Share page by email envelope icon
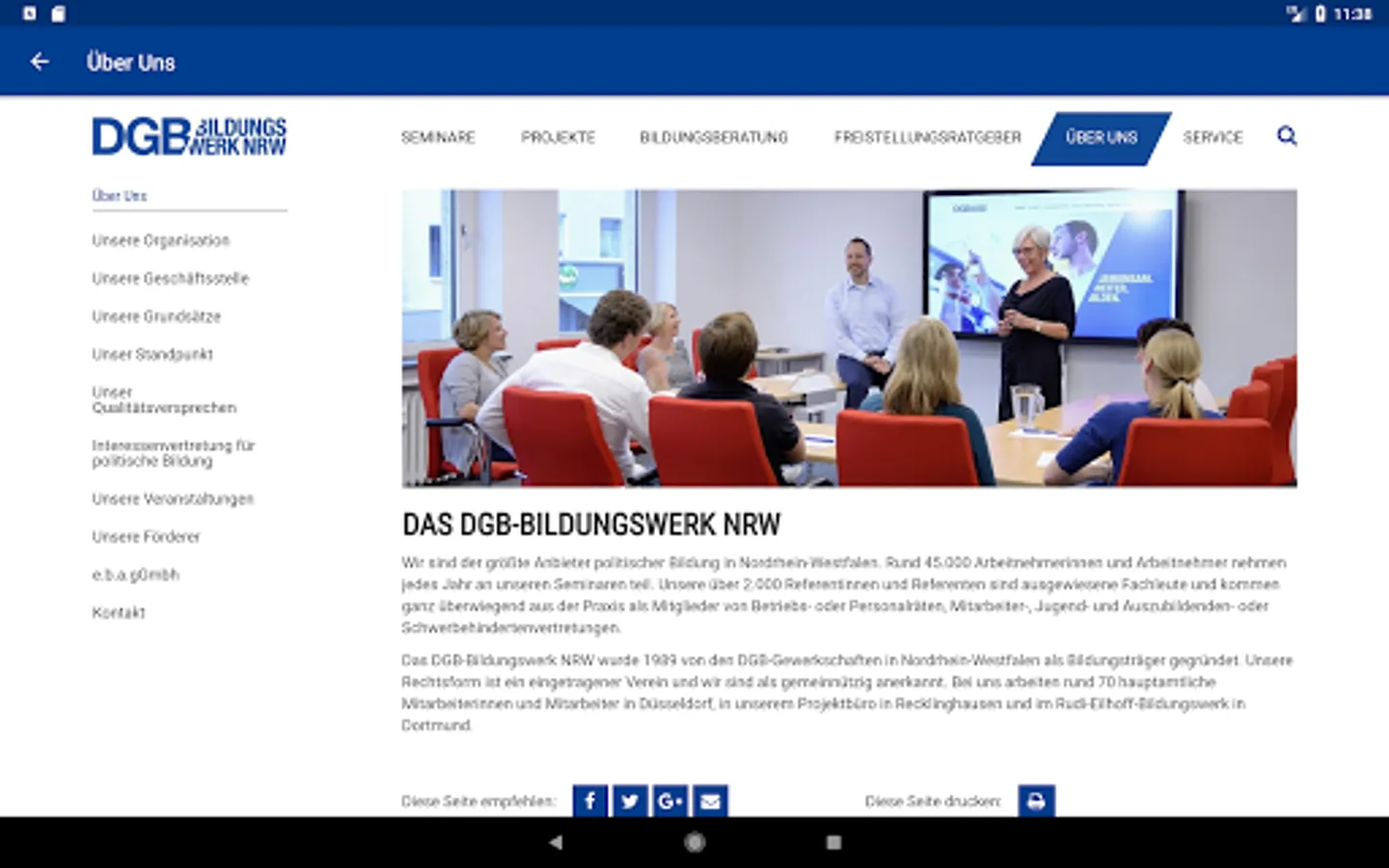Image resolution: width=1389 pixels, height=868 pixels. click(711, 800)
